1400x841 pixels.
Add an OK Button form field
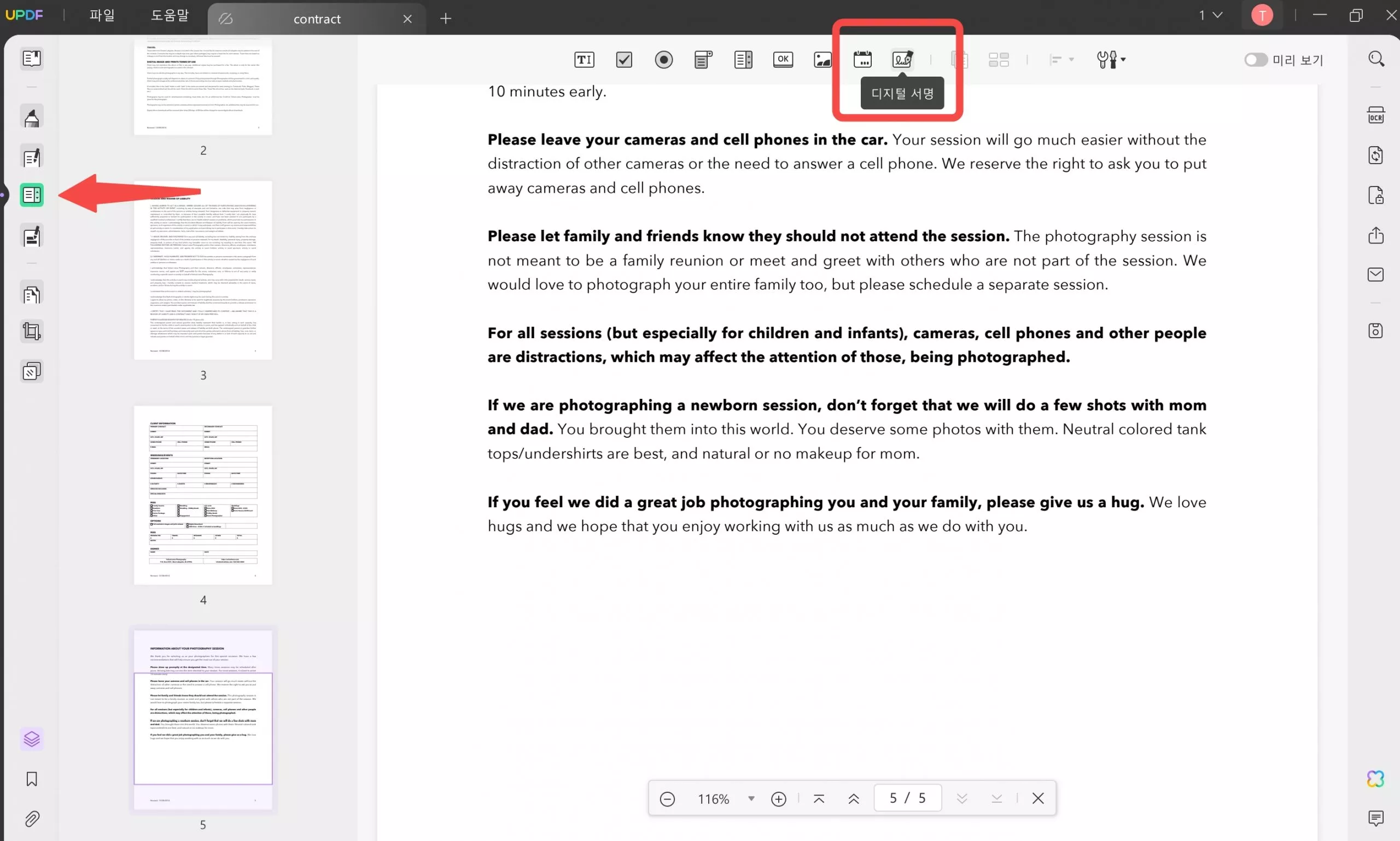click(x=783, y=60)
